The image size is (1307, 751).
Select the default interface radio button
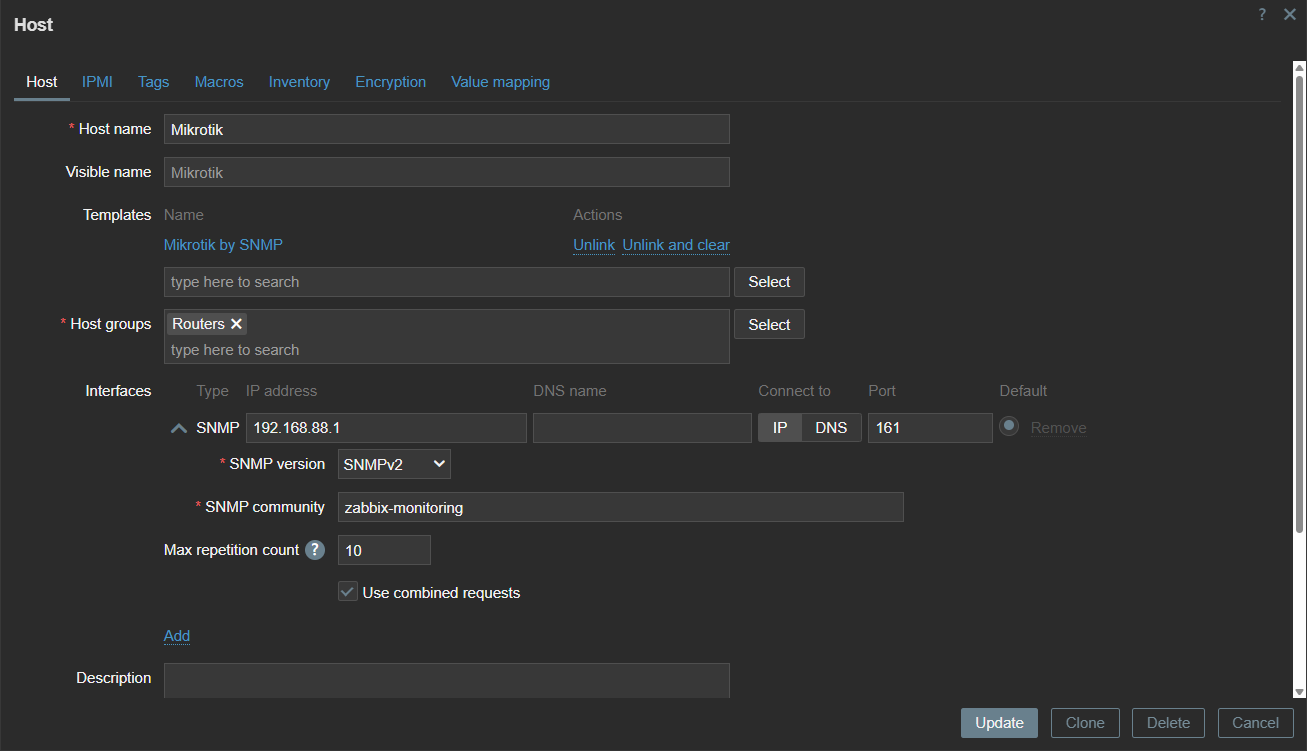1009,426
